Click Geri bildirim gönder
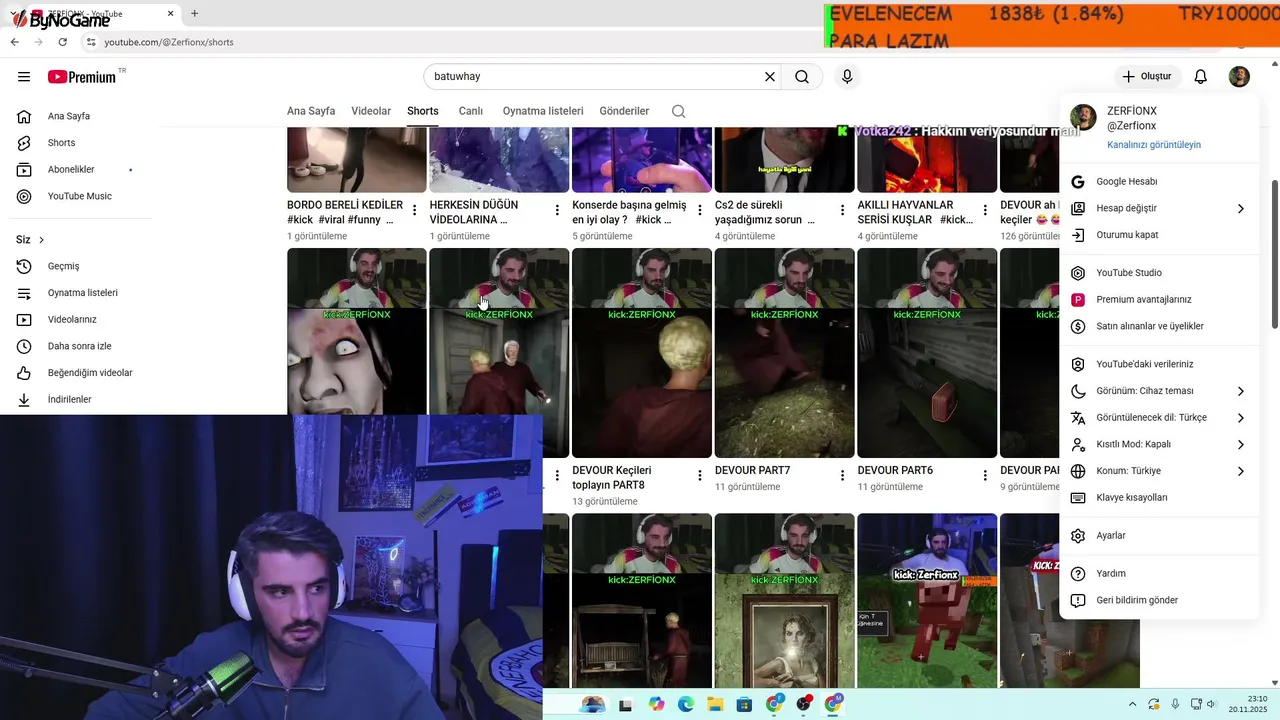 coord(1159,600)
